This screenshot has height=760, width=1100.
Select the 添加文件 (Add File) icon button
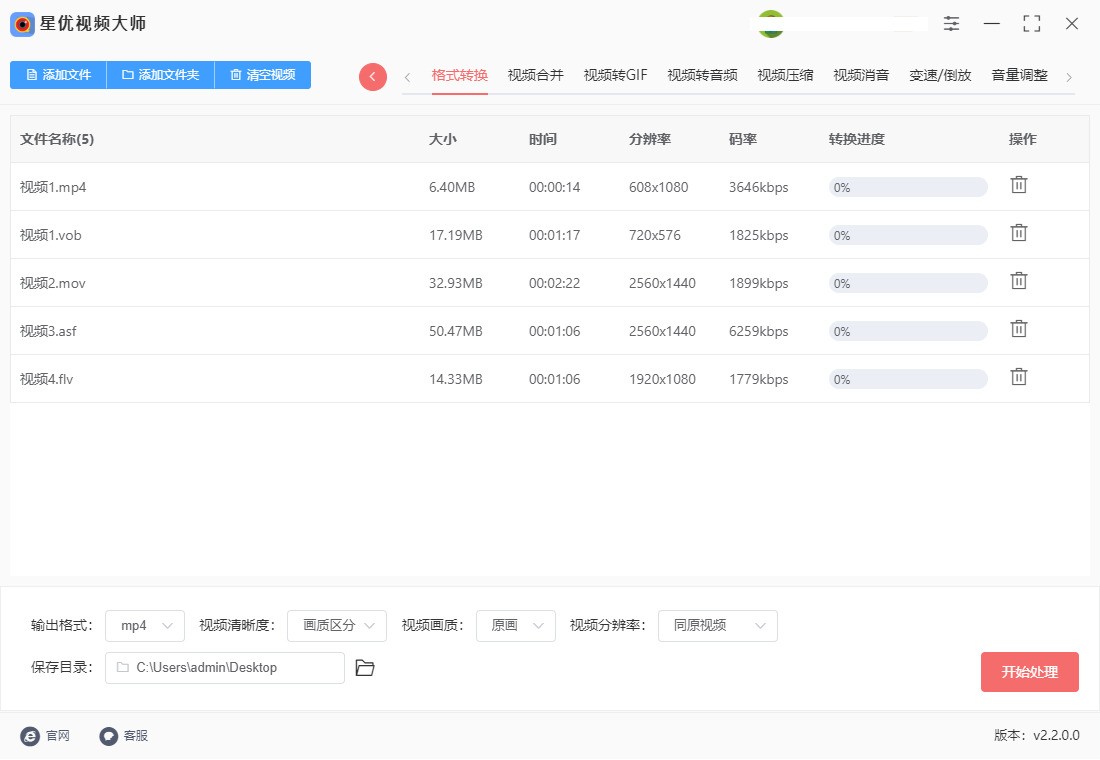pyautogui.click(x=57, y=75)
